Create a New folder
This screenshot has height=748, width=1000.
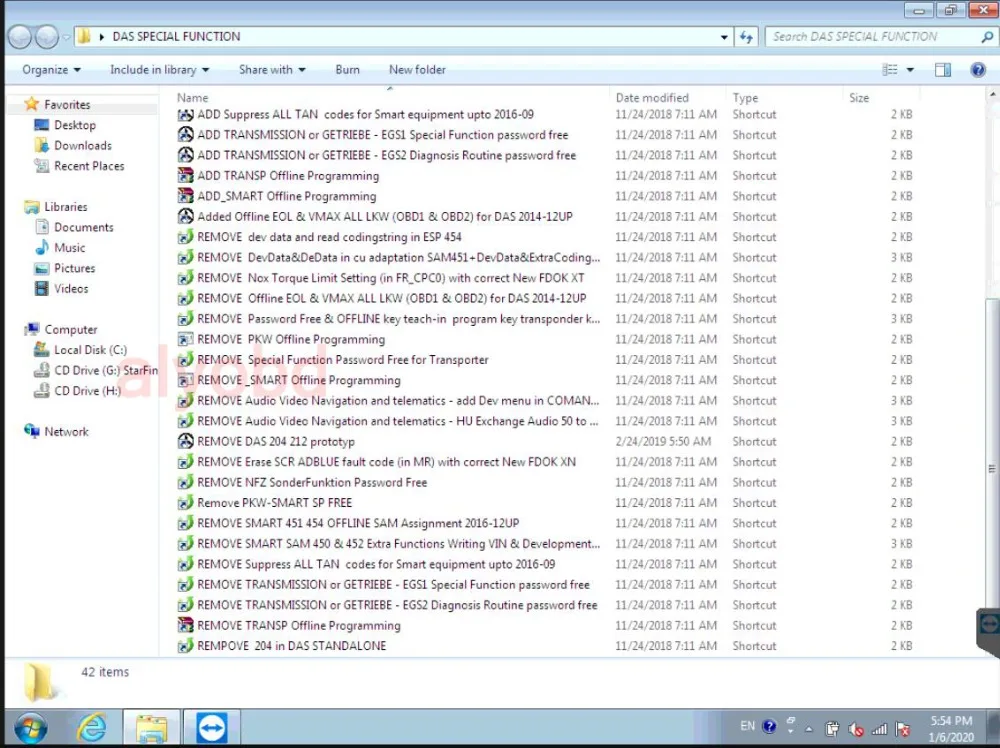click(417, 70)
